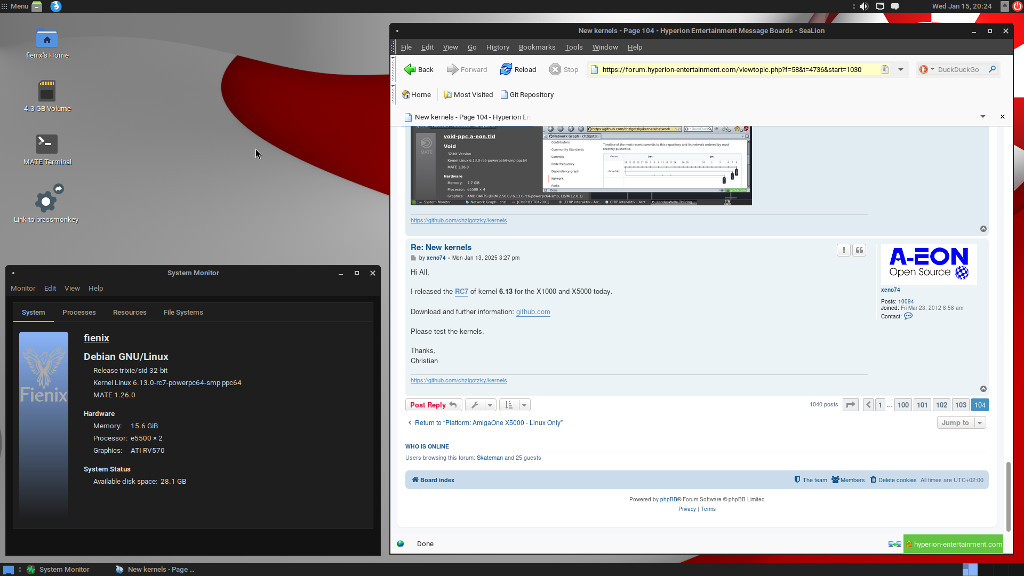Switch to the Processes tab
Viewport: 1024px width, 576px height.
tap(79, 313)
